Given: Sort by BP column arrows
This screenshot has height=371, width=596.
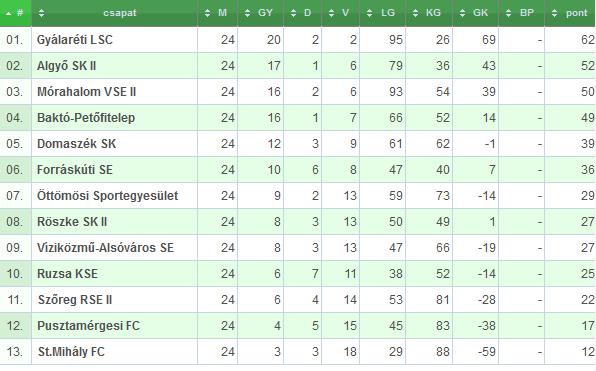Looking at the screenshot, I should click(x=508, y=13).
